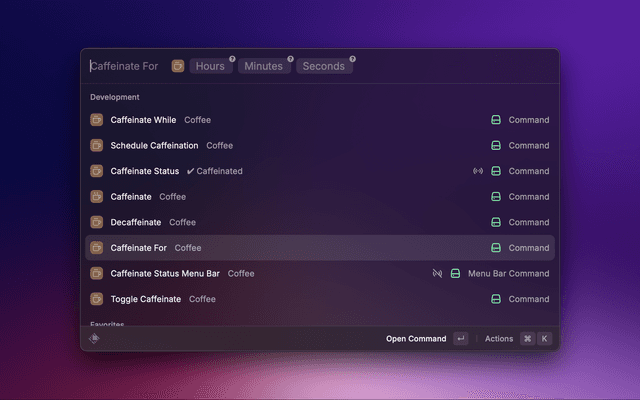Select the Caffeinate command
The image size is (640, 400).
click(x=131, y=197)
